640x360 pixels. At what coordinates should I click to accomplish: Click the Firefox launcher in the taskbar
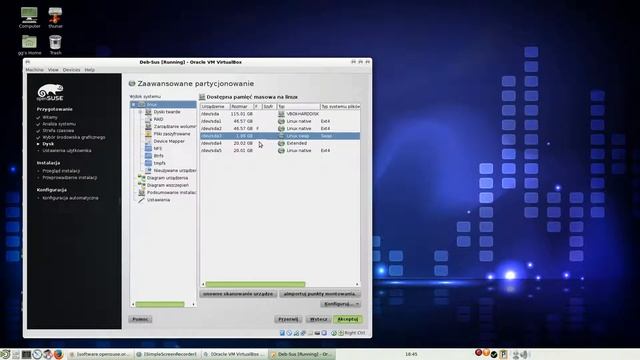tap(58, 354)
